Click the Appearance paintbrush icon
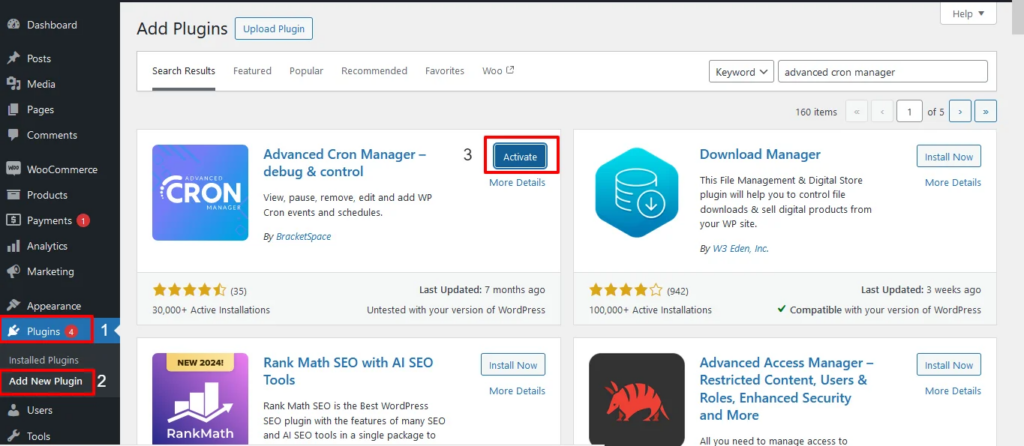This screenshot has width=1024, height=446. 13,306
